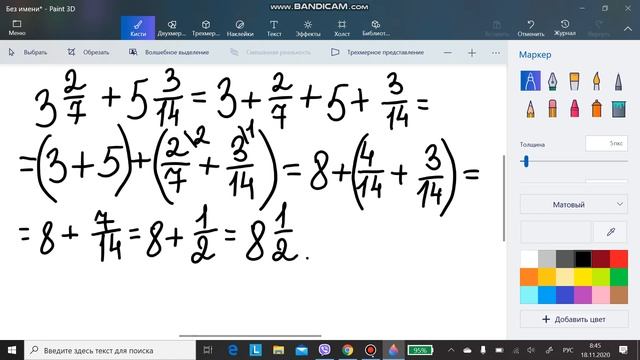Viewport: 640px width, 360px height.
Task: Open the Матовый material dropdown
Action: pos(574,204)
